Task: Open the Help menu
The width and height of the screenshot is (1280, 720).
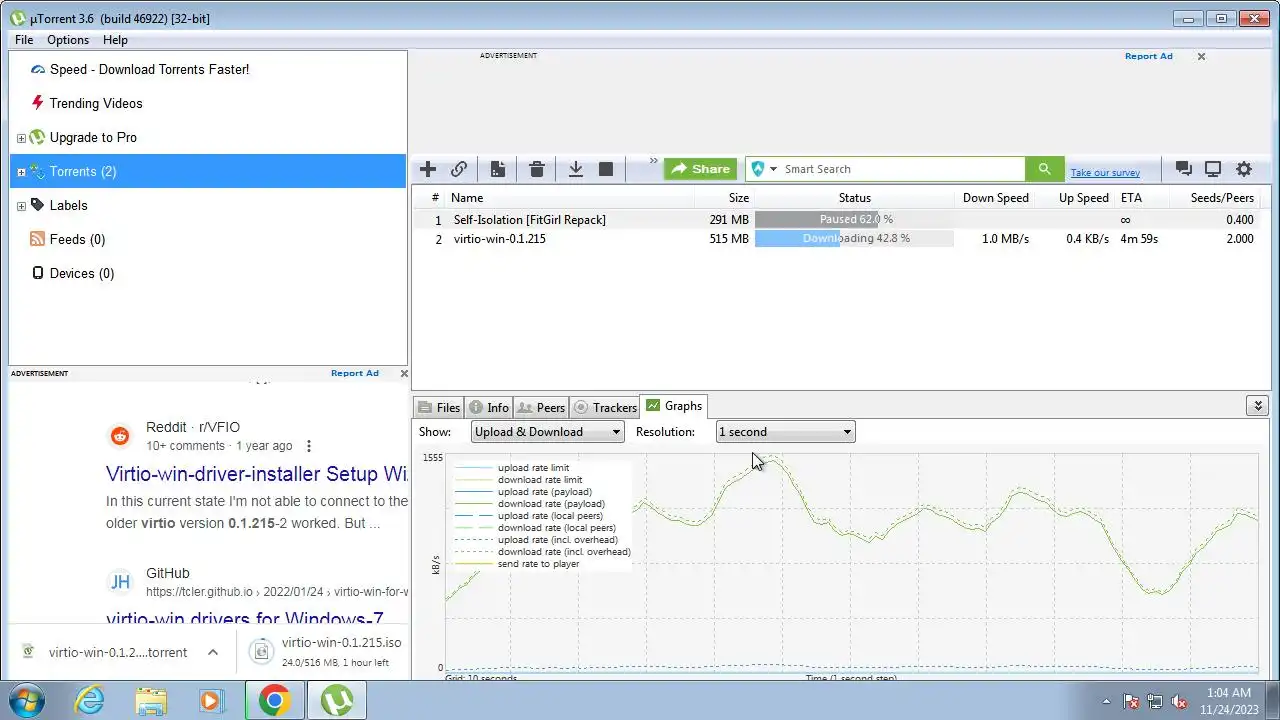Action: 115,40
